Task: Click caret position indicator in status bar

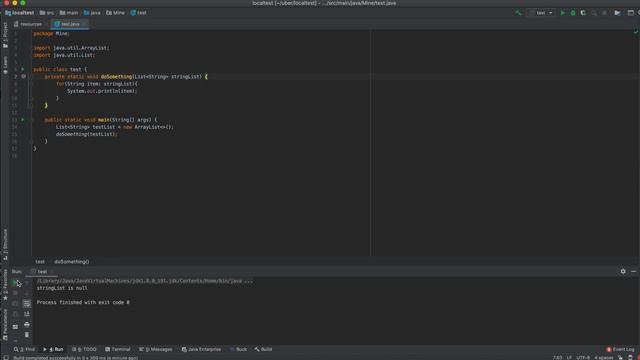Action: [x=558, y=358]
